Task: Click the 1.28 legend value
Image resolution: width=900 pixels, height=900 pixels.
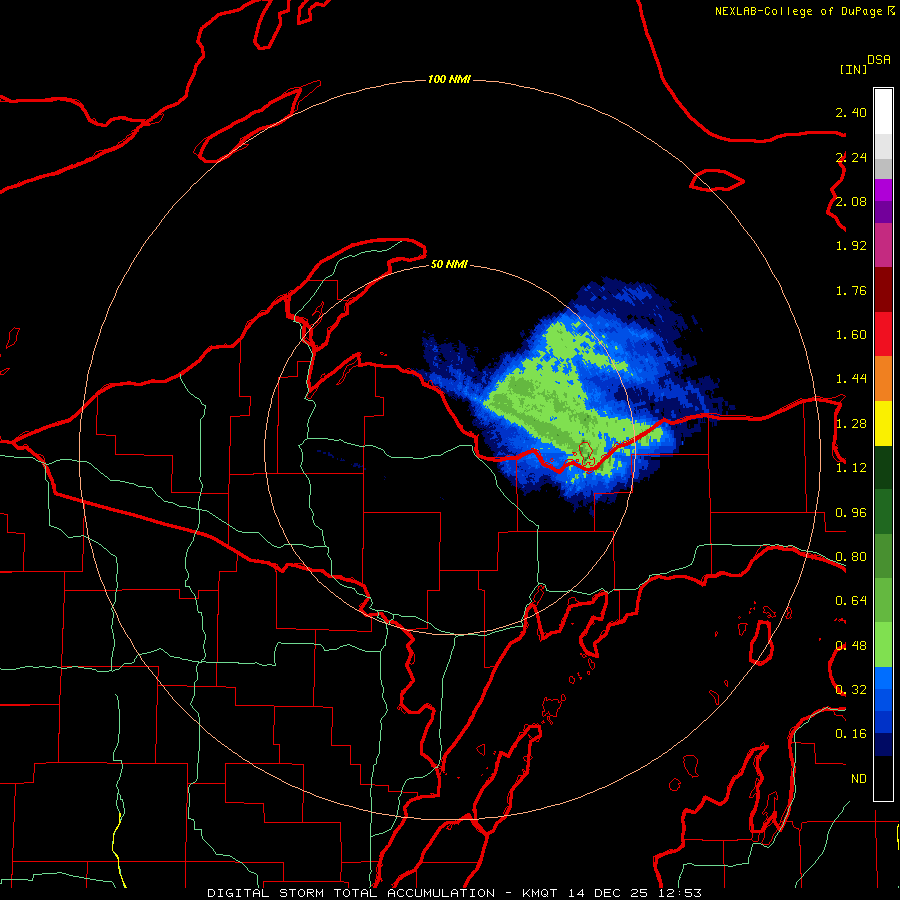Action: [x=851, y=424]
